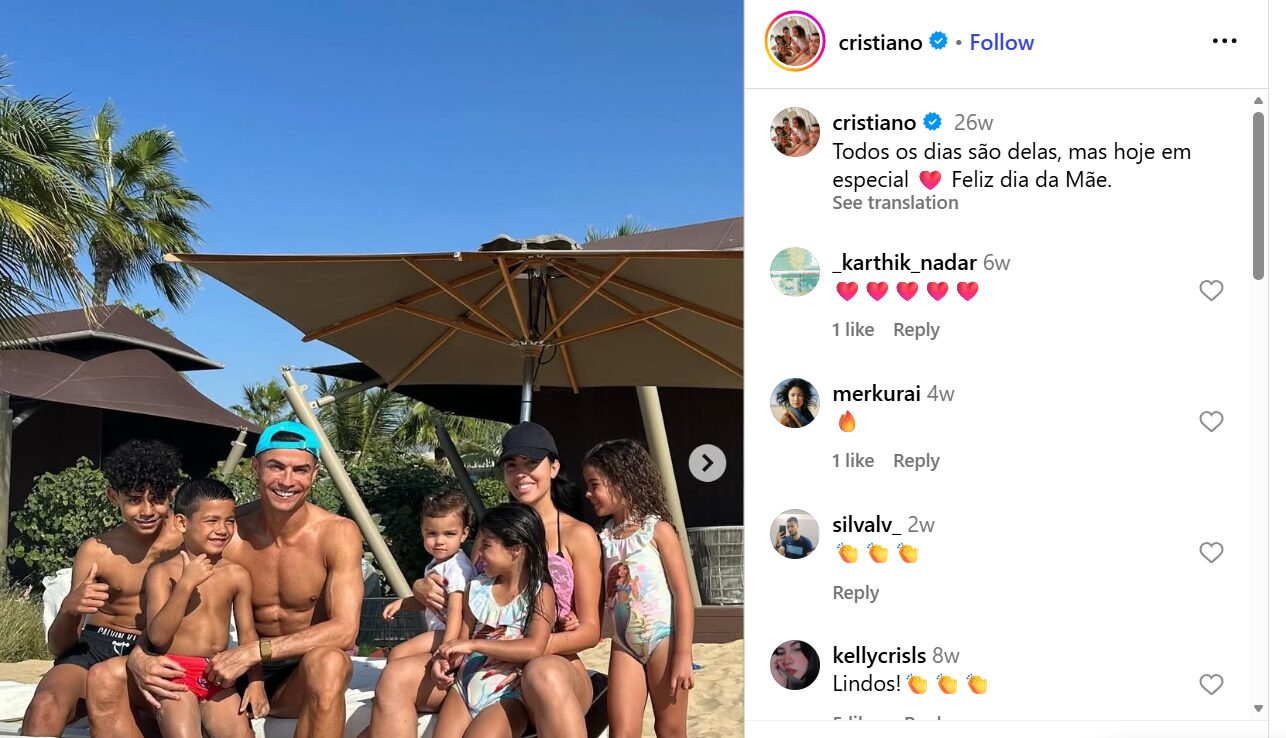
Task: Open the three-dot more options menu
Action: click(1224, 41)
